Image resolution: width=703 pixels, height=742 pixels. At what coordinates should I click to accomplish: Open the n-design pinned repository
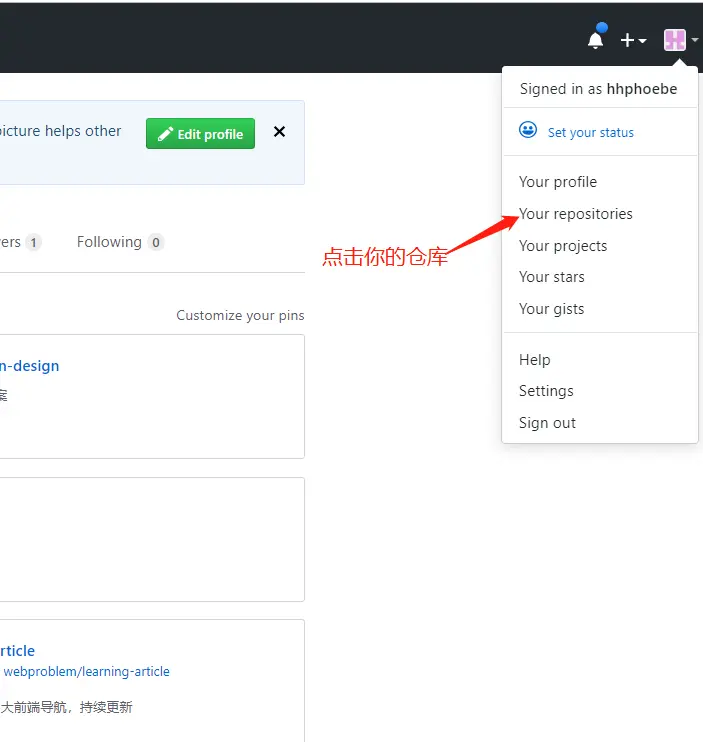pyautogui.click(x=29, y=366)
